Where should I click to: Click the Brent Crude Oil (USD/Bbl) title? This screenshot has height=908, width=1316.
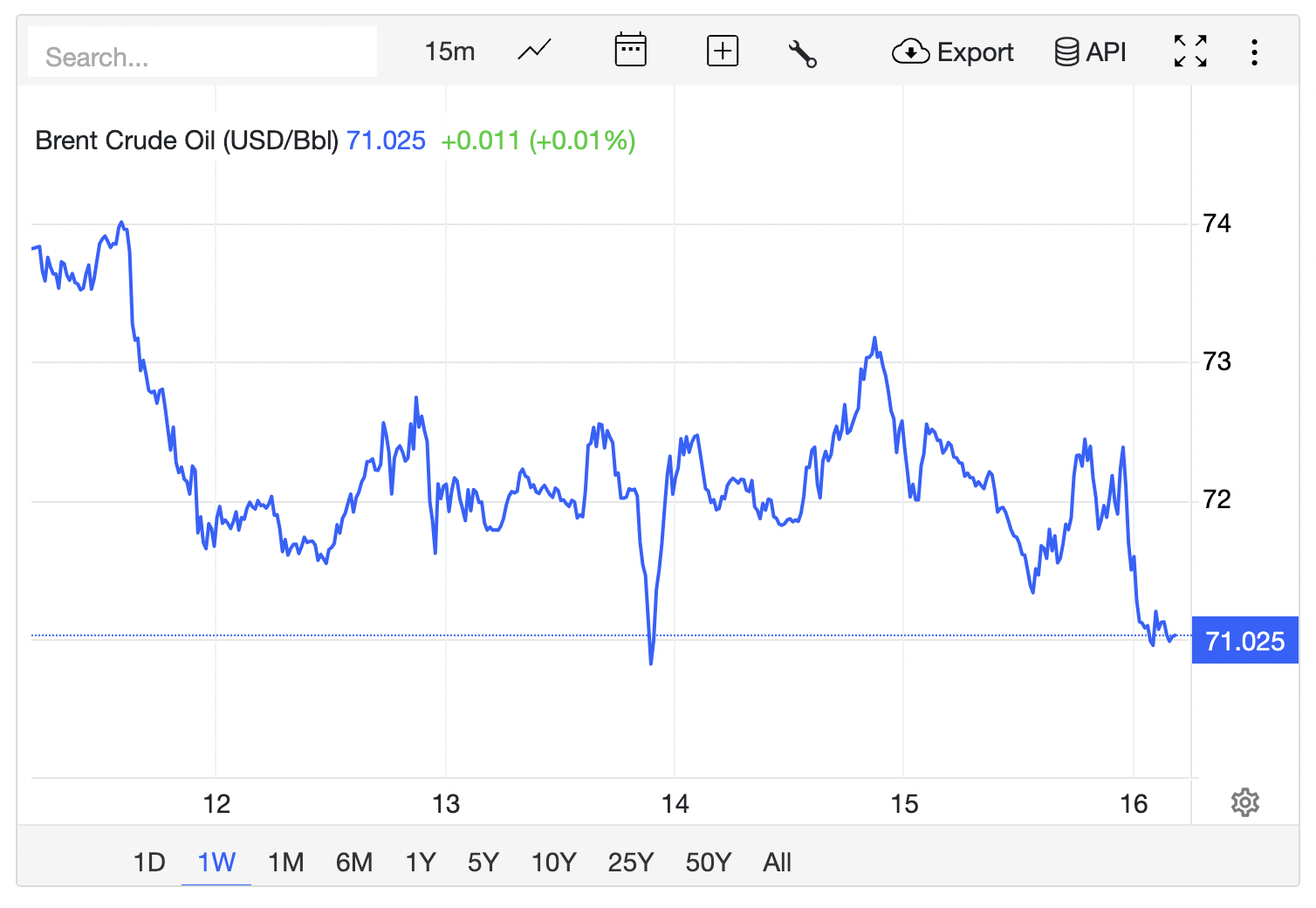(187, 141)
